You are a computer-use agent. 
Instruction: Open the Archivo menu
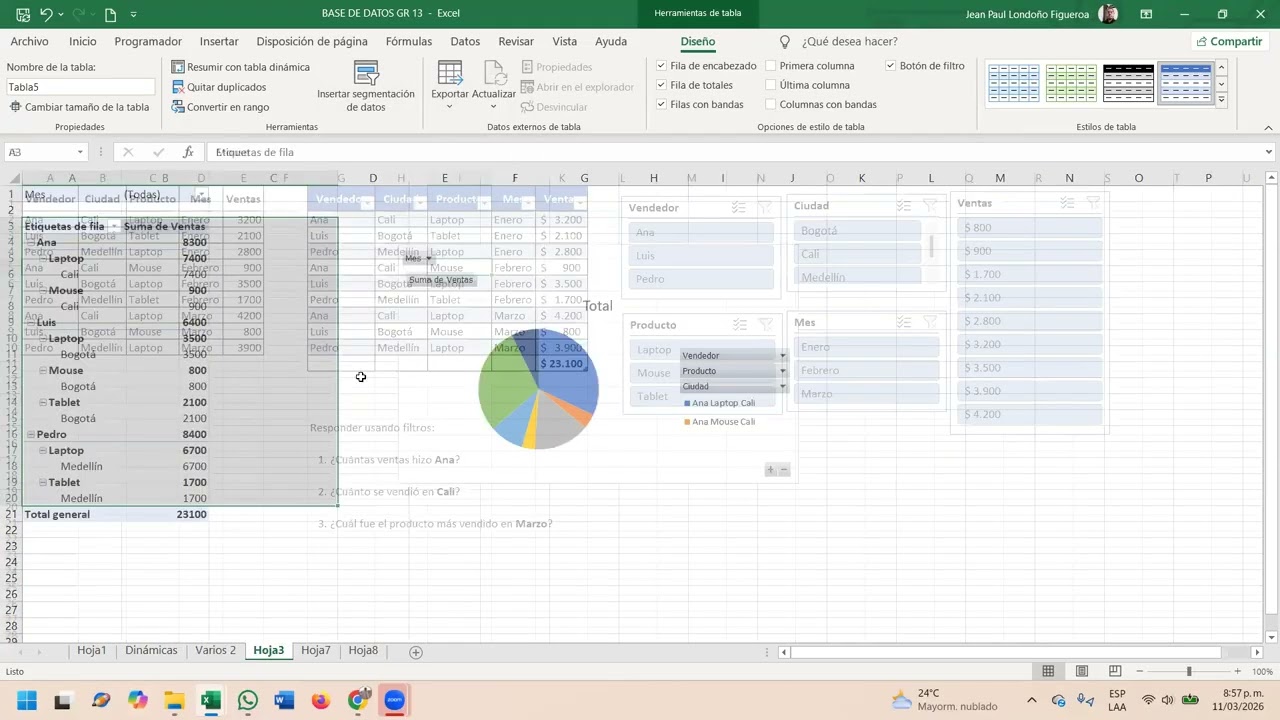(x=29, y=41)
